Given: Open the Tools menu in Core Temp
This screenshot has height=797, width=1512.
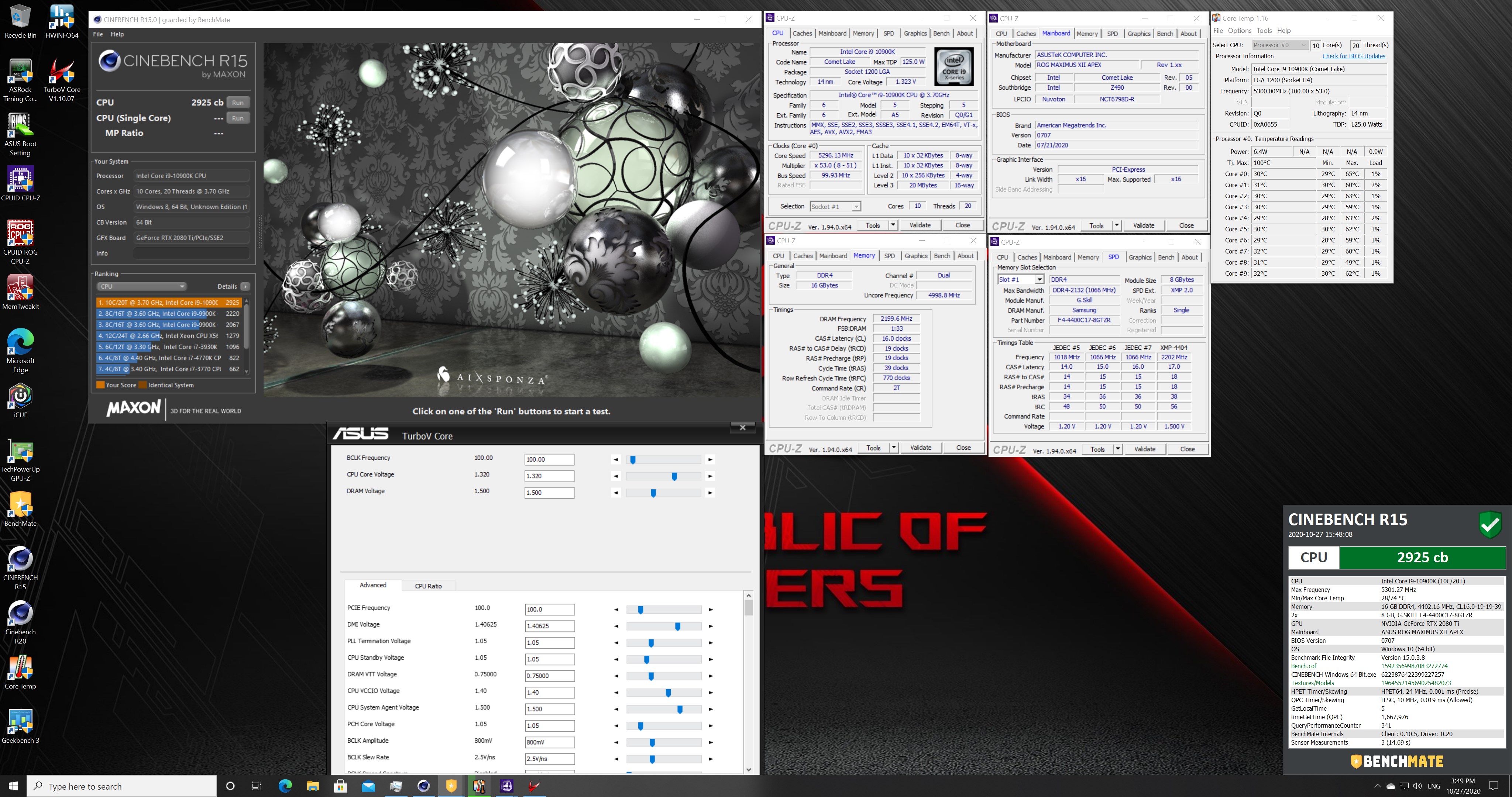Looking at the screenshot, I should point(1264,31).
